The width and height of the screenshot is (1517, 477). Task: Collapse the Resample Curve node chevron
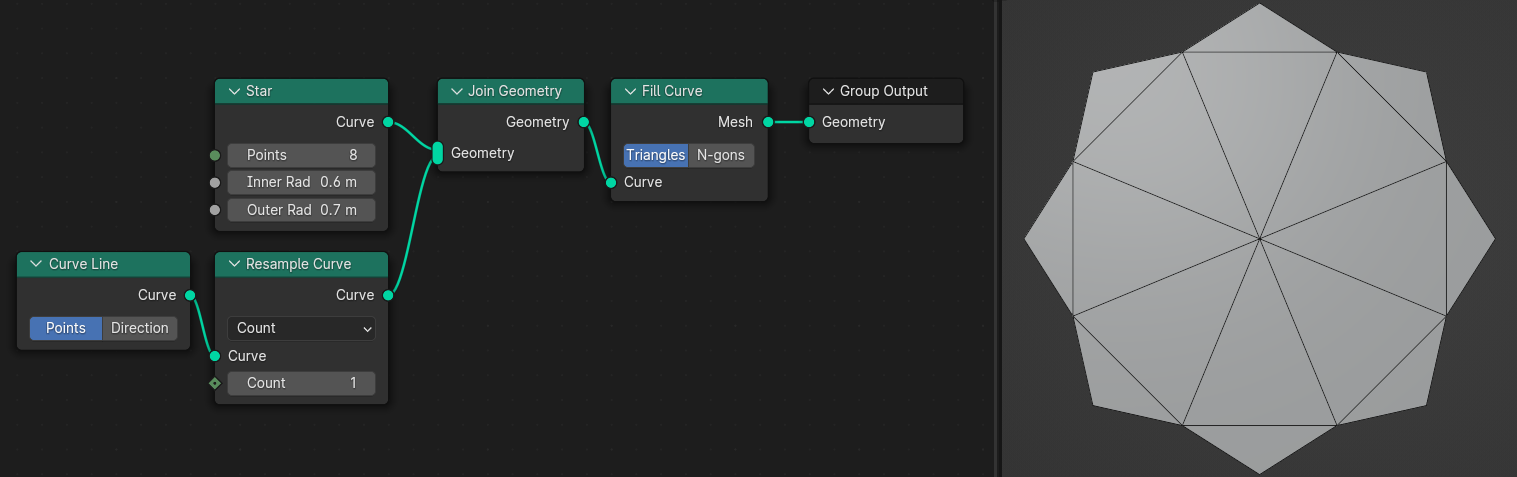point(233,264)
